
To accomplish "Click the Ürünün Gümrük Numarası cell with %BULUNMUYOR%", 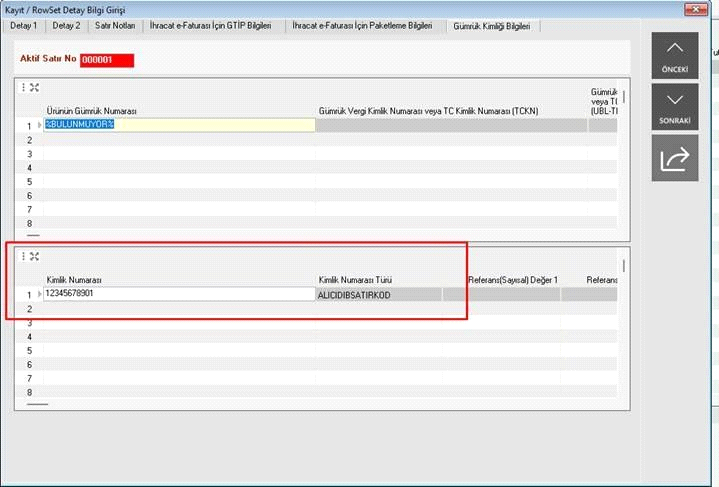I will [x=180, y=125].
